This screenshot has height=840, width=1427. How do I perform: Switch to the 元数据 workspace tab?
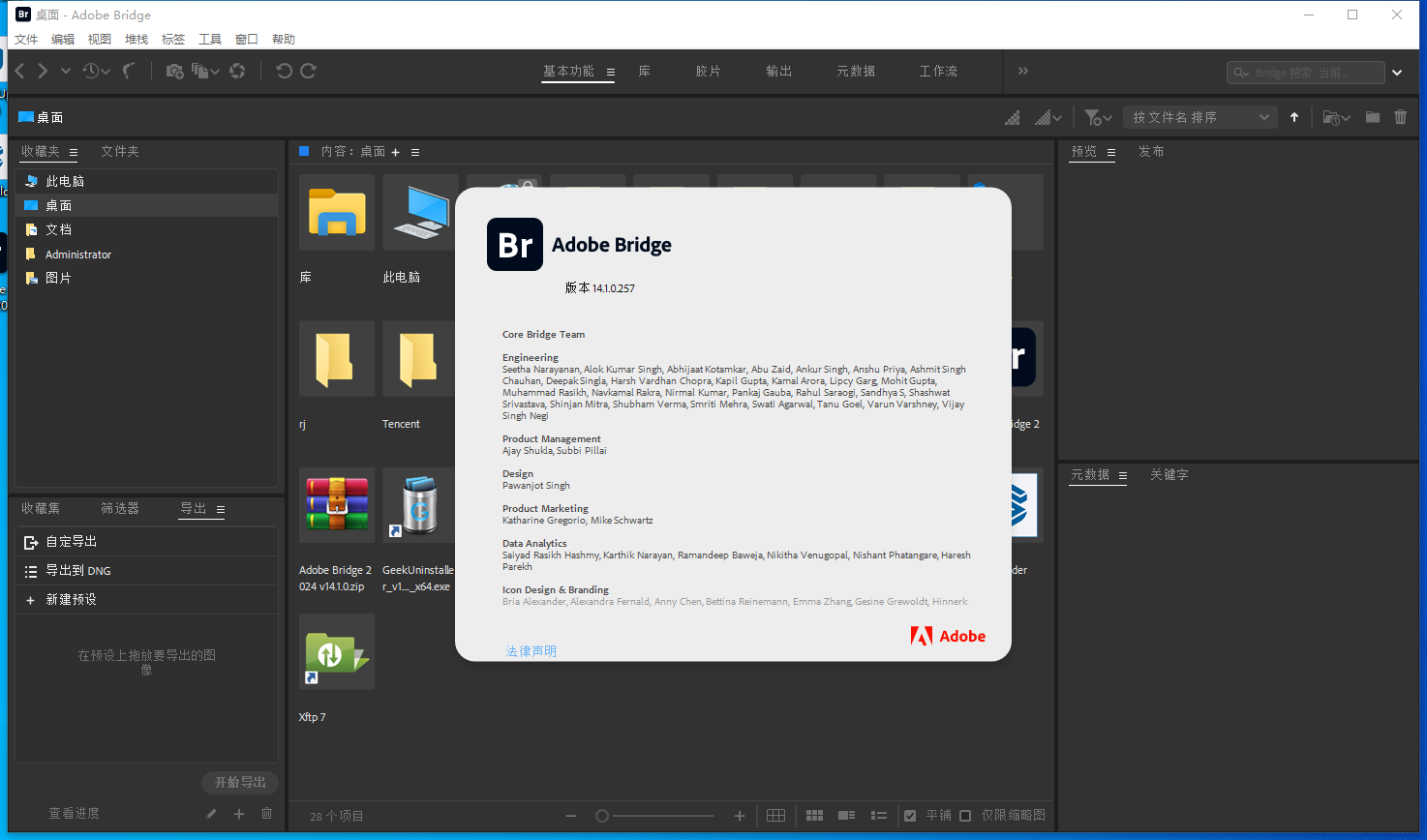855,71
